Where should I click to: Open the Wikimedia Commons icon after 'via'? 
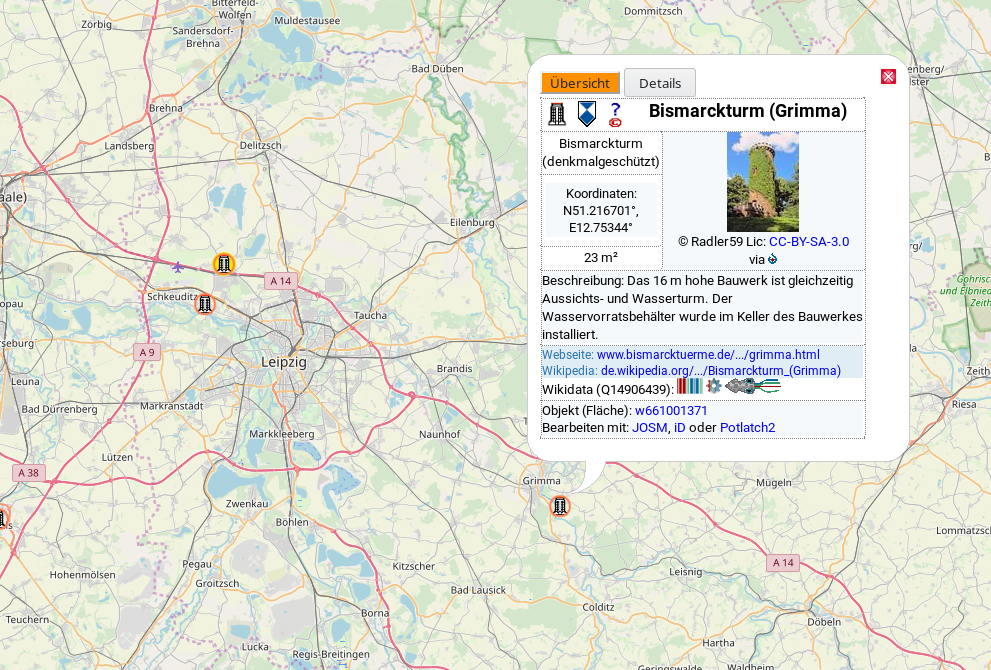(772, 258)
